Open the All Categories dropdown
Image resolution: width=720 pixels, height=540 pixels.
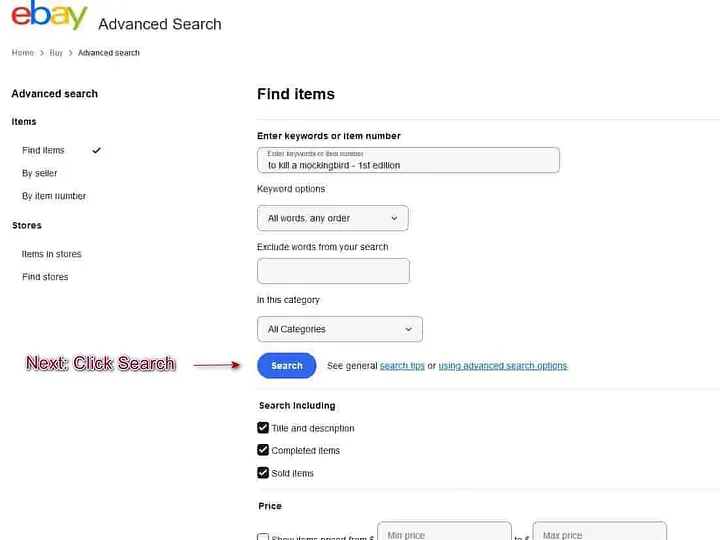click(x=340, y=329)
